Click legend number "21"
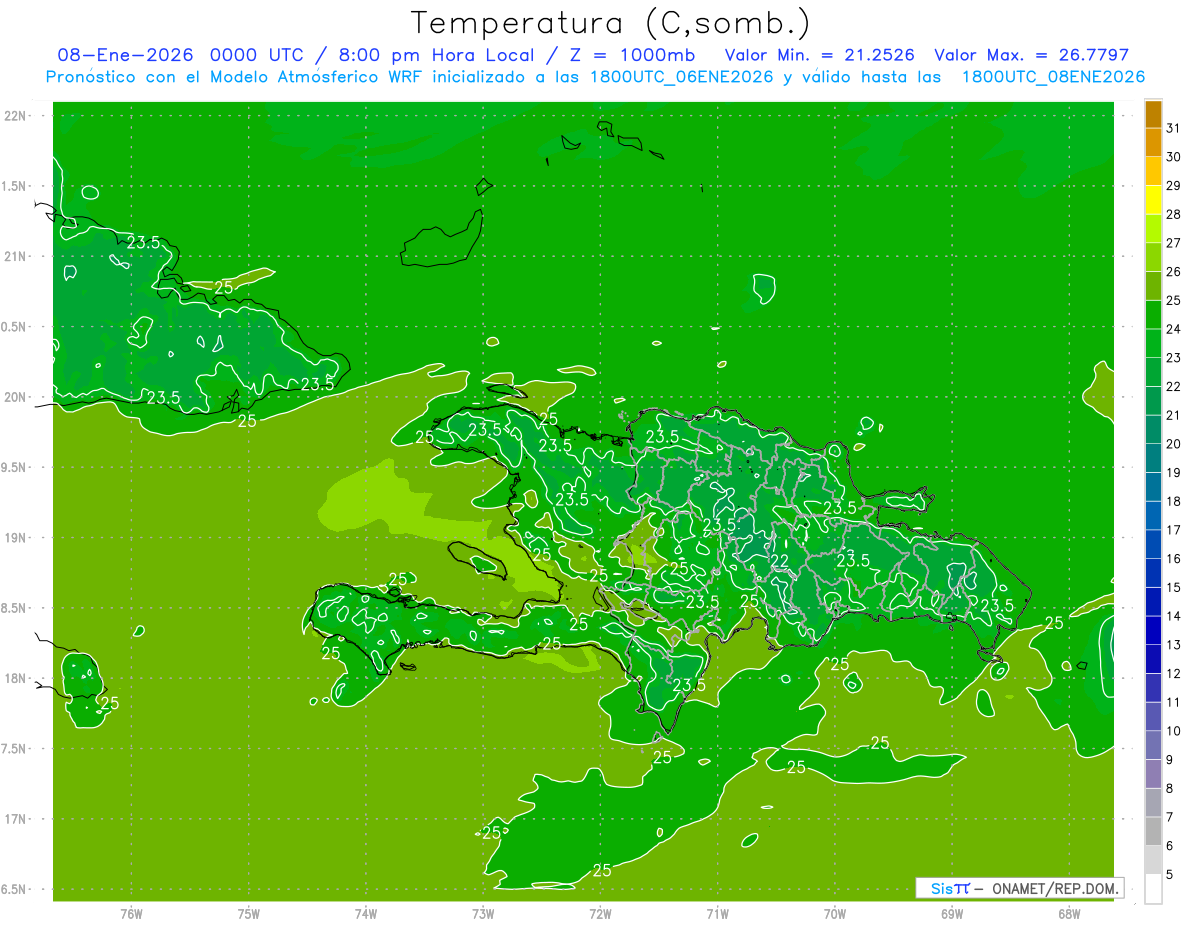 (x=1173, y=415)
